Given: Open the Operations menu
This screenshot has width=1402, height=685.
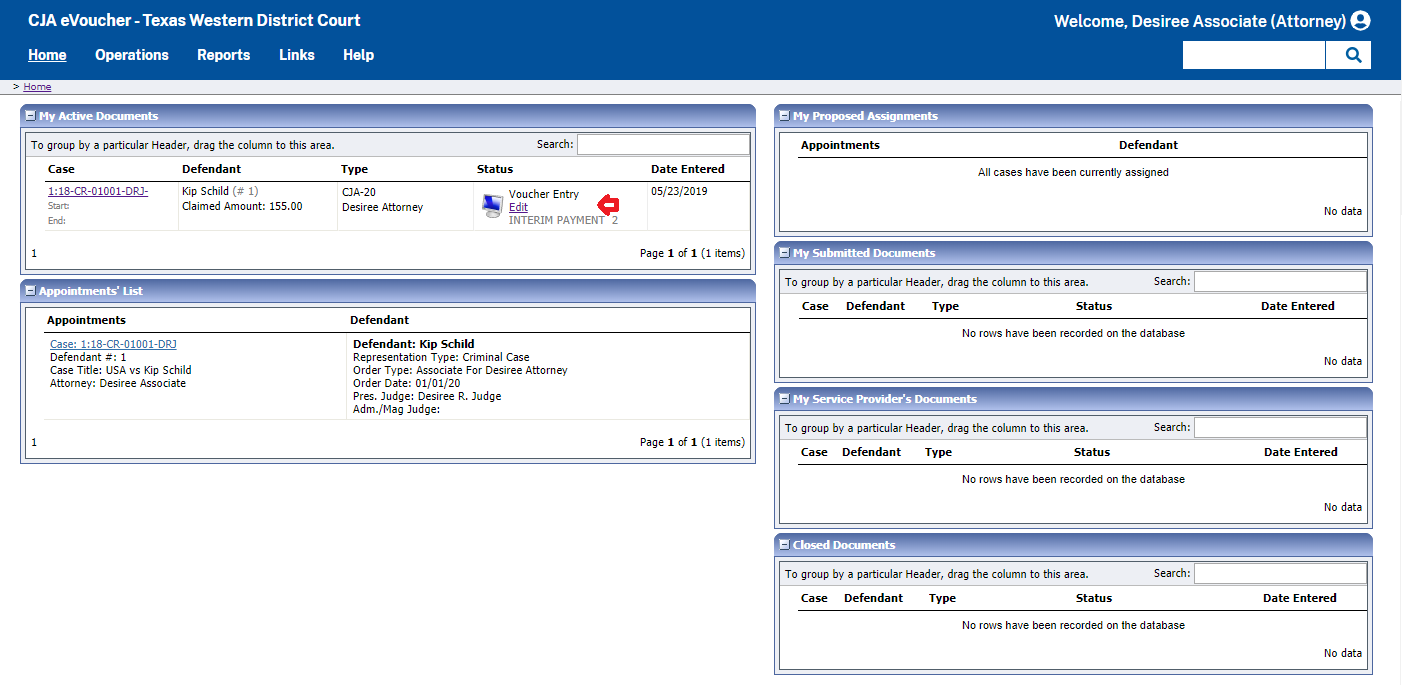Looking at the screenshot, I should pyautogui.click(x=131, y=55).
